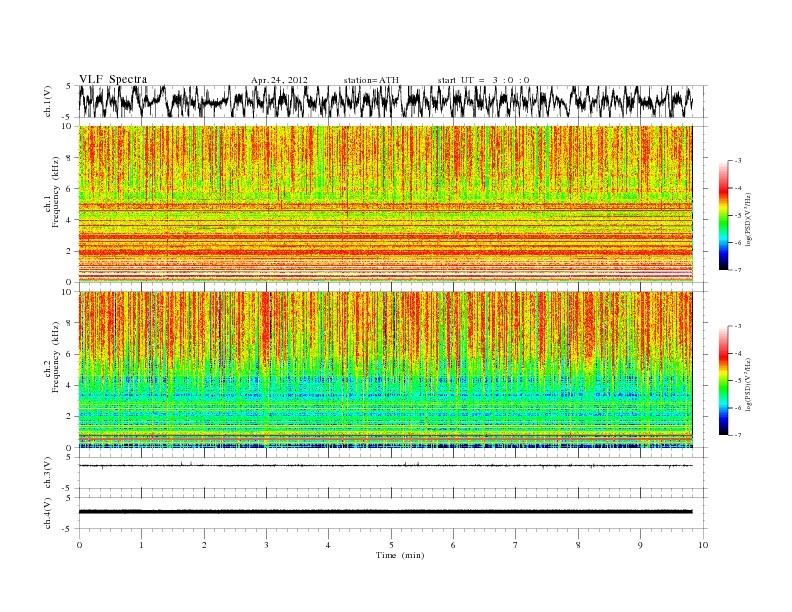Screen dimensions: 792x612
Task: Click inside the ch.1 frequency spectrogram panel
Action: click(x=385, y=203)
